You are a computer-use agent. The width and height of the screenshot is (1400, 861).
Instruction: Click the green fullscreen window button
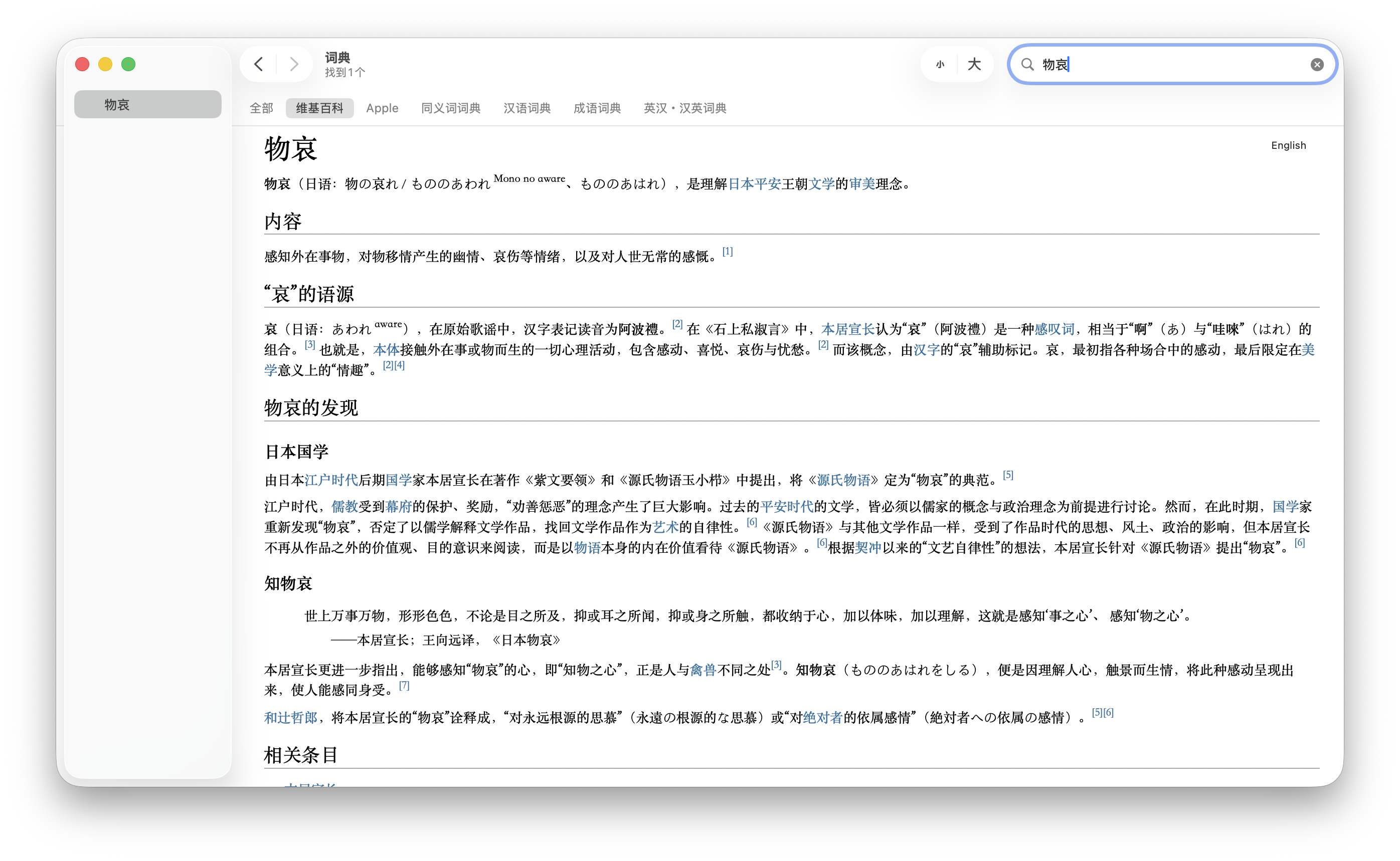point(128,64)
